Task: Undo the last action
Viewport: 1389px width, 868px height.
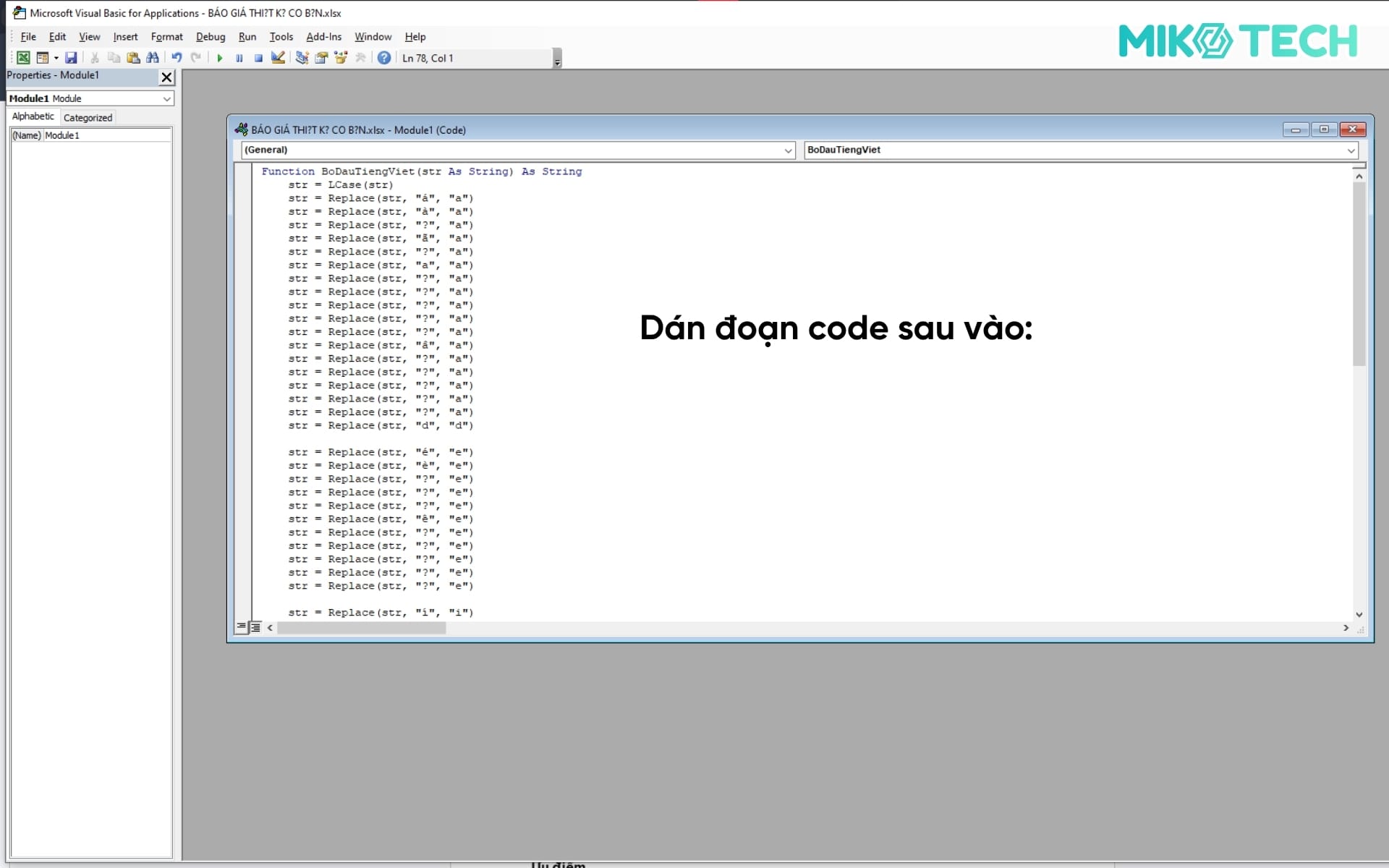Action: click(x=177, y=58)
